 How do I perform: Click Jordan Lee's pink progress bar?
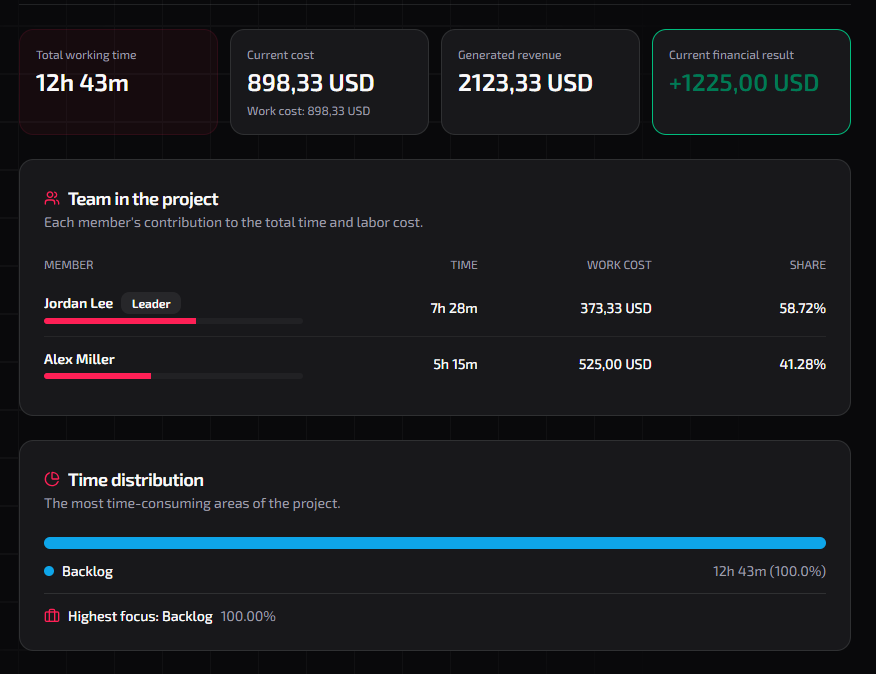(x=120, y=321)
